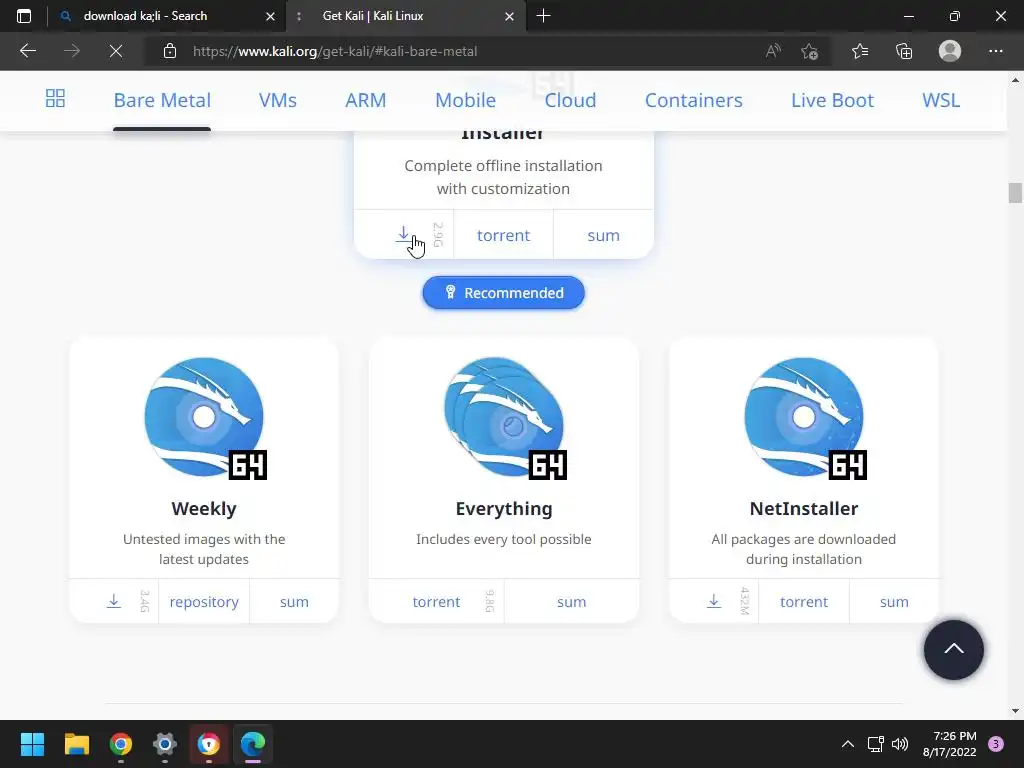1024x768 pixels.
Task: Open the clock and date panel
Action: (x=949, y=744)
